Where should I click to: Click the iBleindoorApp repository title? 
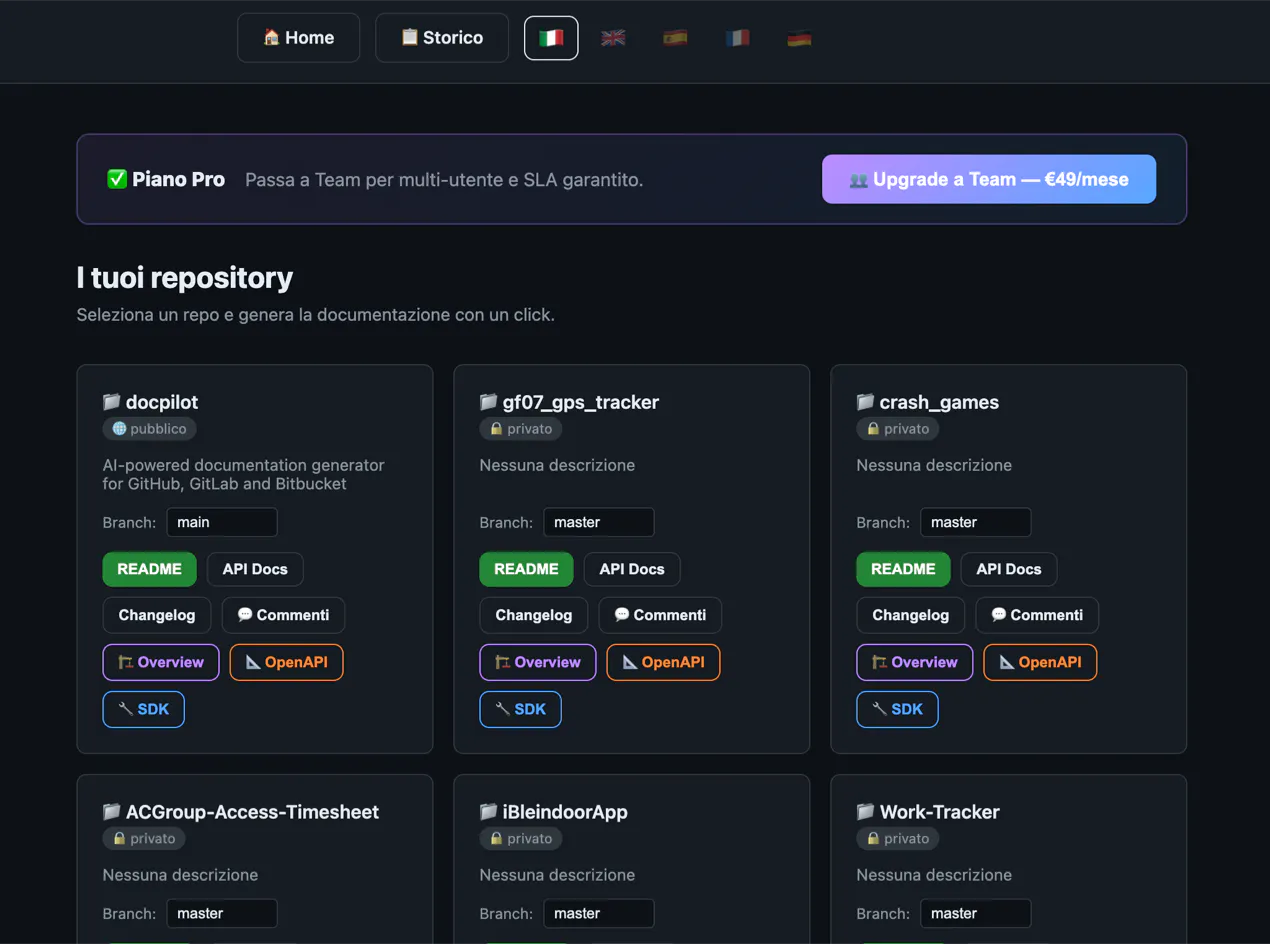pyautogui.click(x=554, y=812)
